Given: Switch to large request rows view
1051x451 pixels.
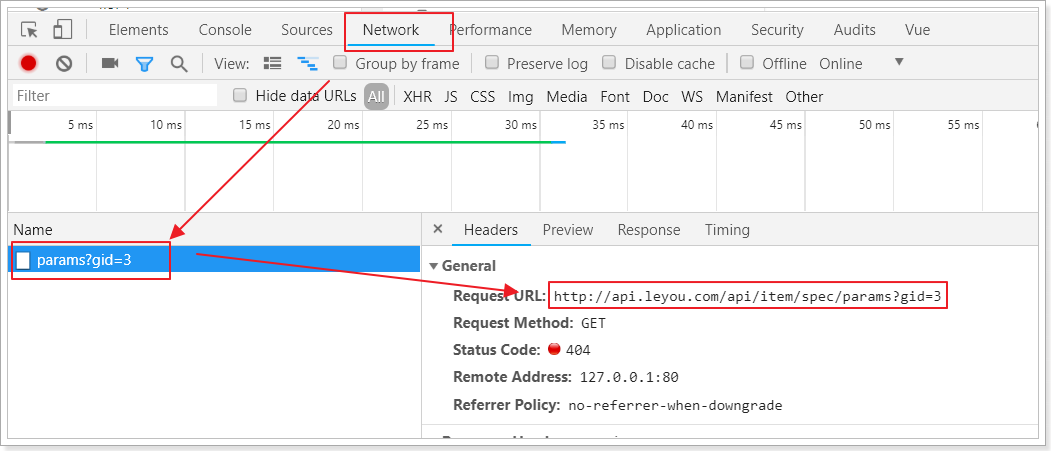Looking at the screenshot, I should click(272, 64).
